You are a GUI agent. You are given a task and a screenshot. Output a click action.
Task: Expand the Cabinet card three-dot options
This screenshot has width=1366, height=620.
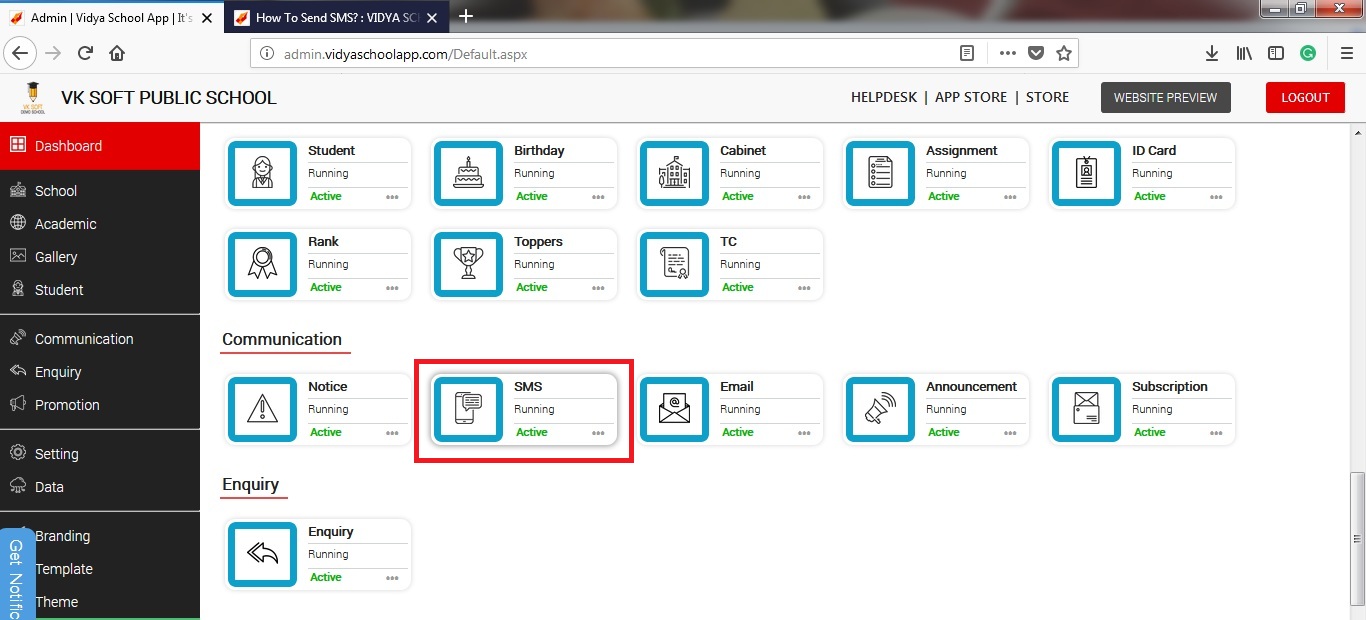(x=804, y=197)
